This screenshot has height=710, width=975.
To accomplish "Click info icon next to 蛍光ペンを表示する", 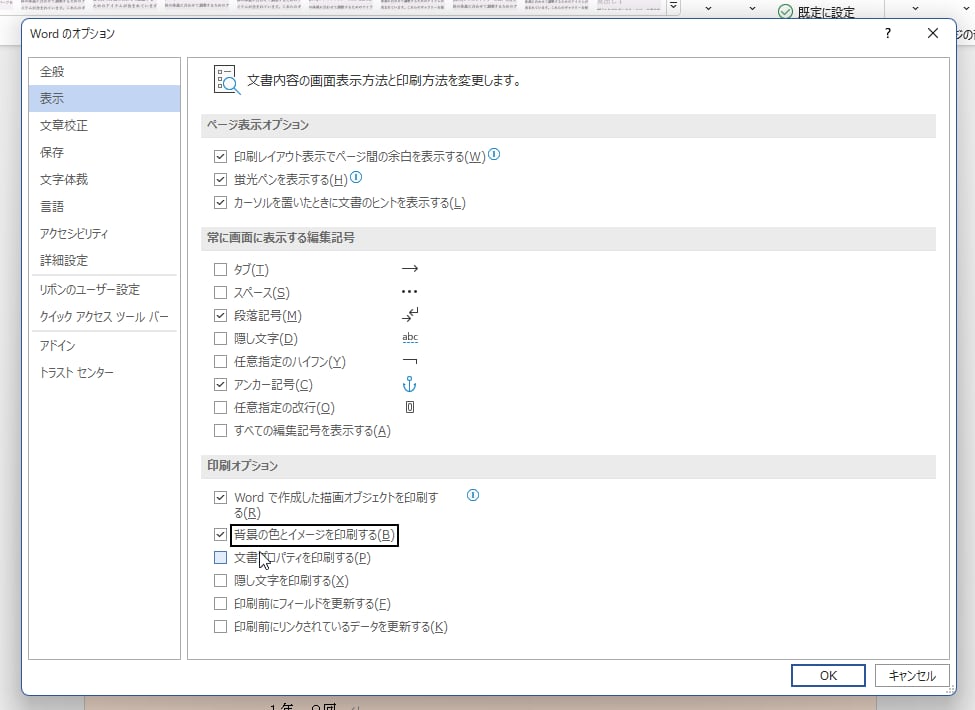I will 356,178.
